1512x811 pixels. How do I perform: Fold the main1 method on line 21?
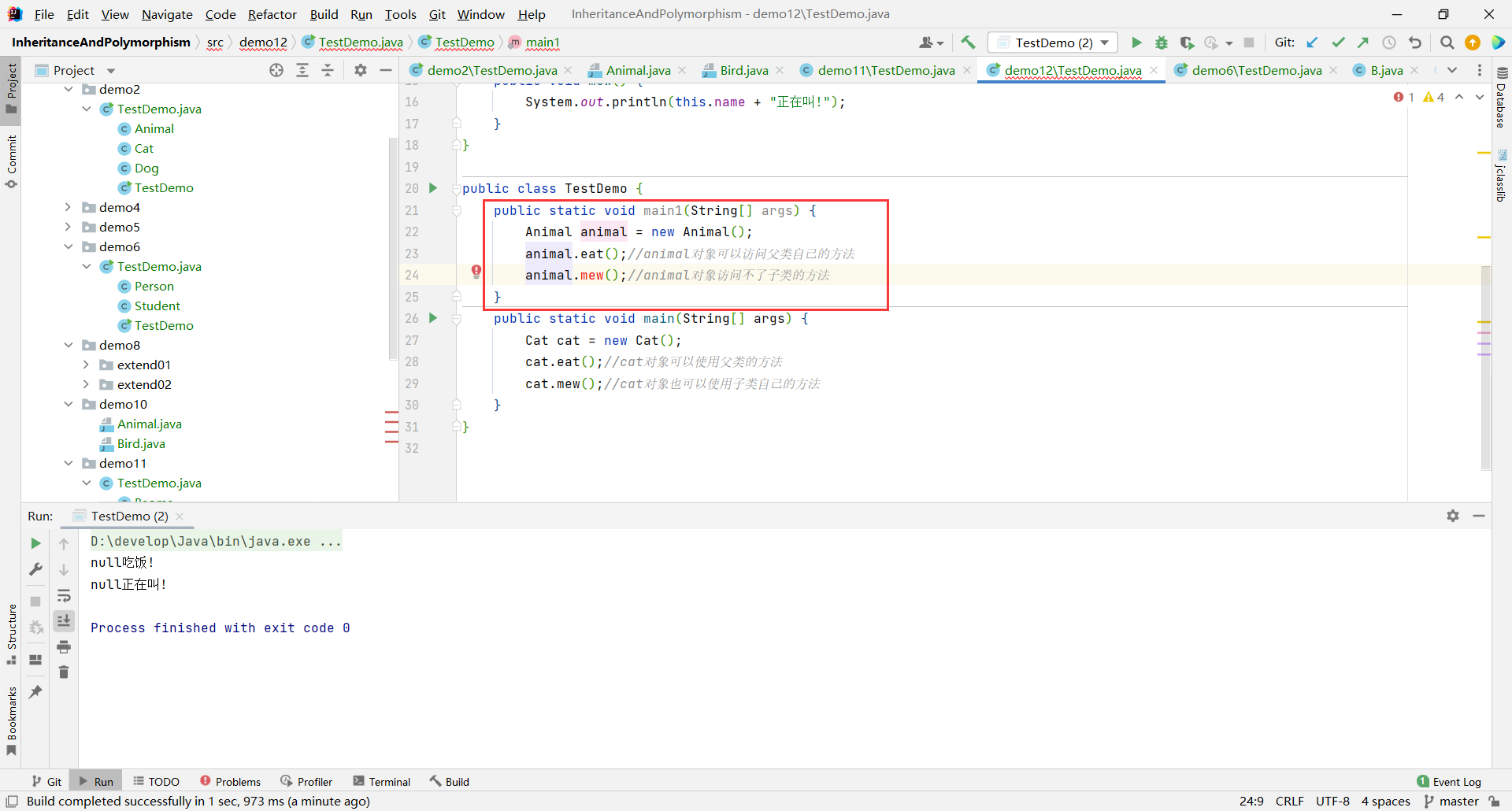click(457, 210)
